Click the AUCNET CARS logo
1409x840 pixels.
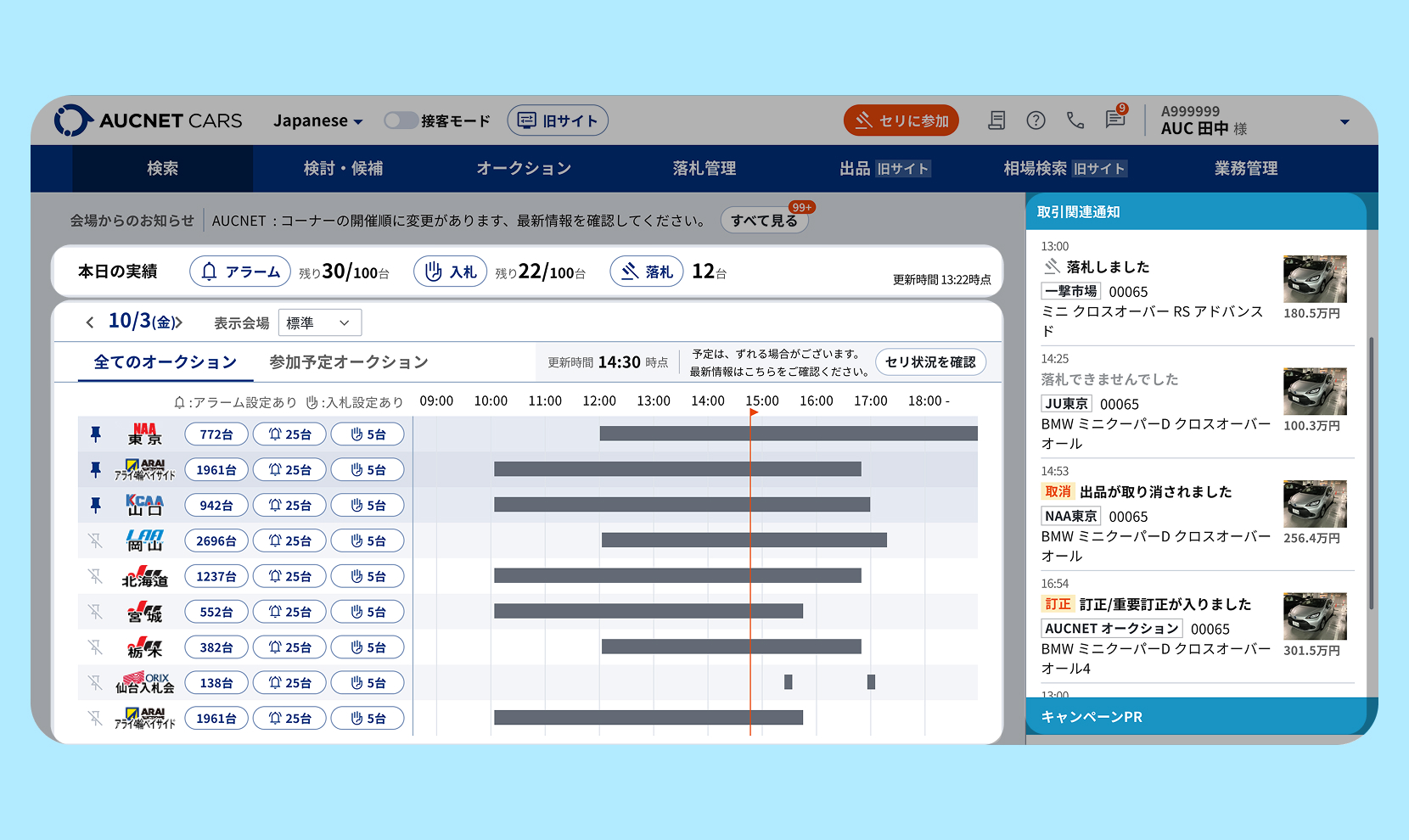point(149,120)
